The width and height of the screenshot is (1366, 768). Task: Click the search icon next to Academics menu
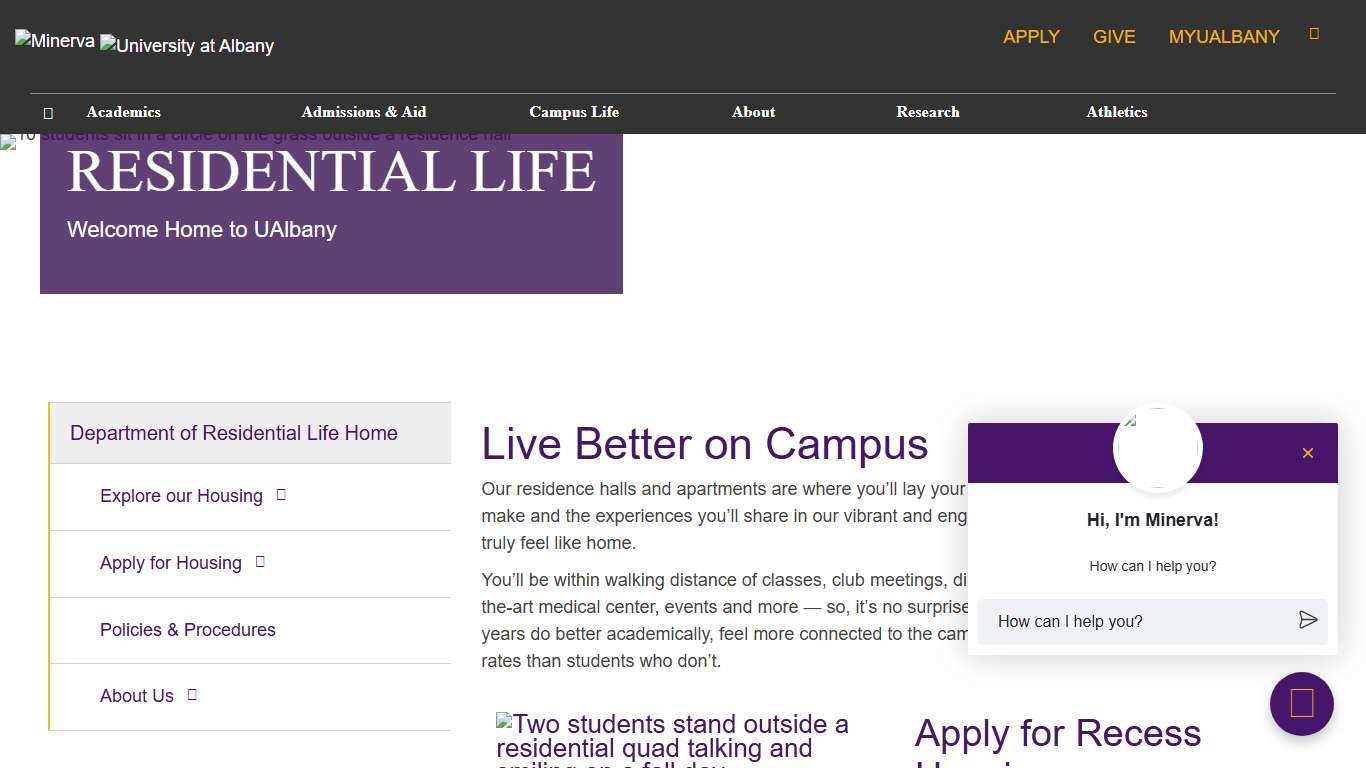47,112
